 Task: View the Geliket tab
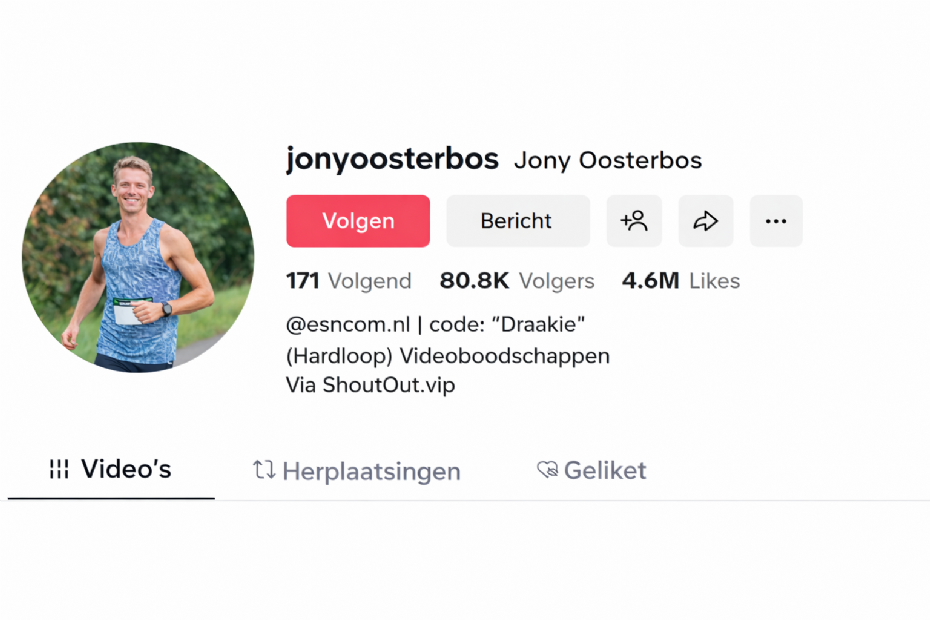591,470
